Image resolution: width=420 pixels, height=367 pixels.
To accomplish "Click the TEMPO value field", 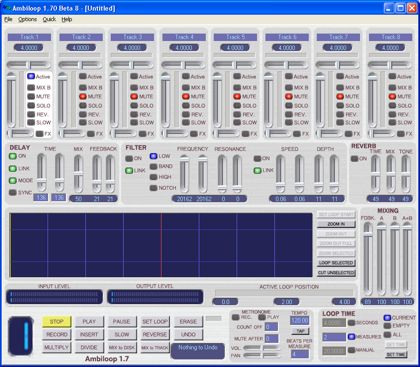I will click(300, 321).
